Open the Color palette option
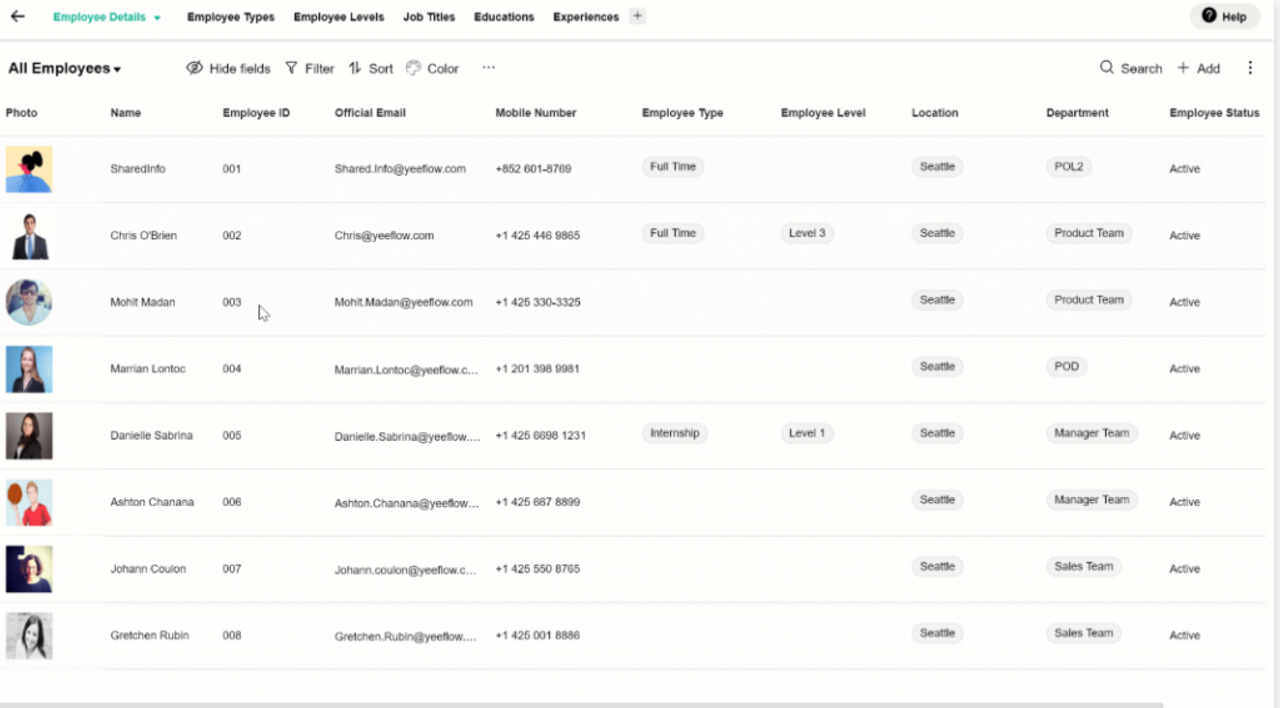 point(432,68)
